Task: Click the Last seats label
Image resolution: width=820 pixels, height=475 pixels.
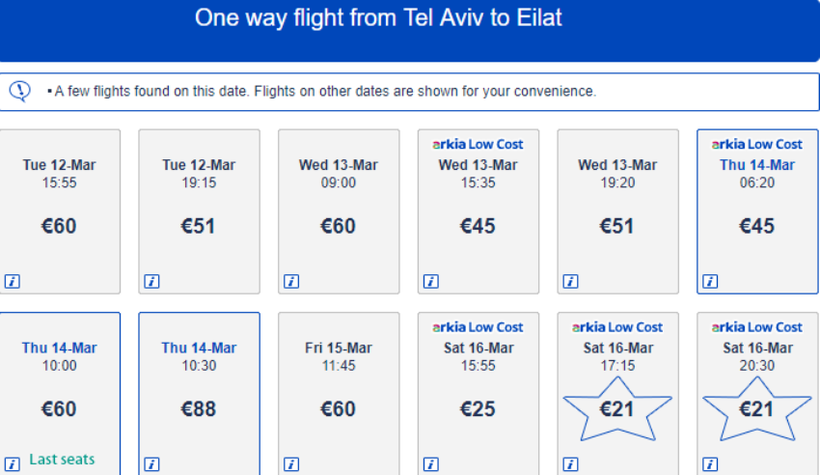Action: (62, 459)
